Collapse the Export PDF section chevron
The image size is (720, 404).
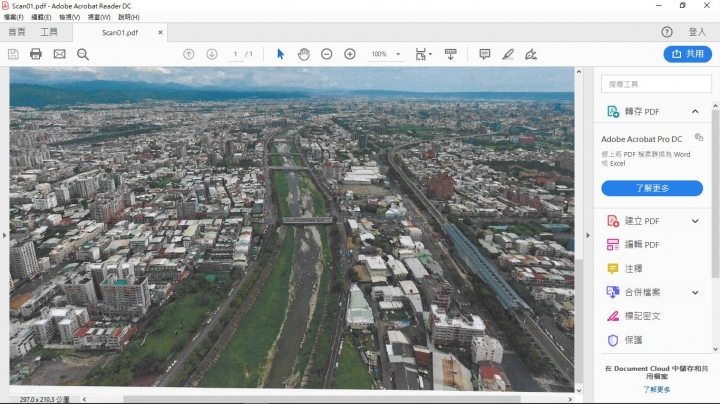click(695, 111)
